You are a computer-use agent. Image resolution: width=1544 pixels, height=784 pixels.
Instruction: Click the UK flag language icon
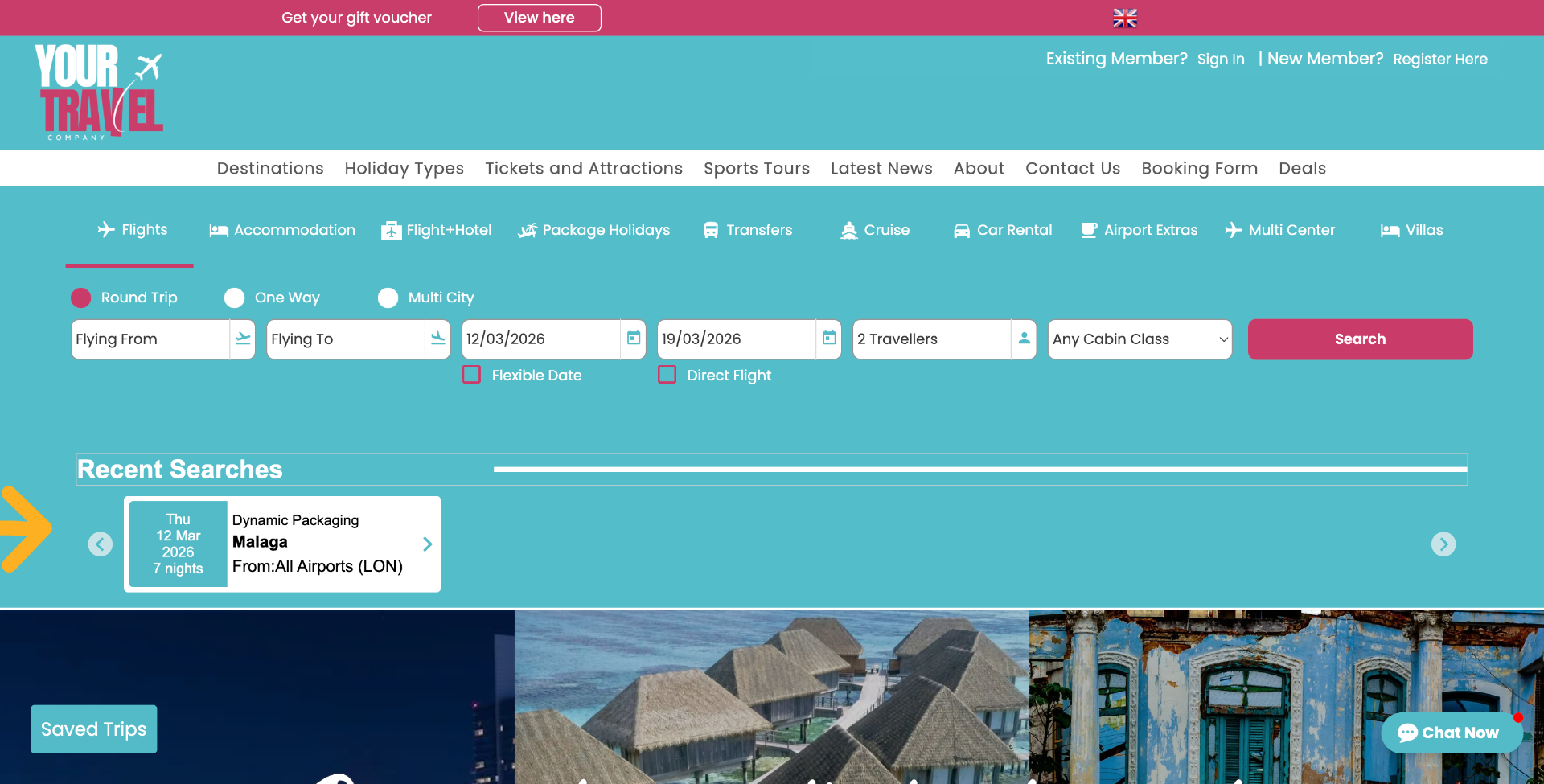(x=1124, y=18)
